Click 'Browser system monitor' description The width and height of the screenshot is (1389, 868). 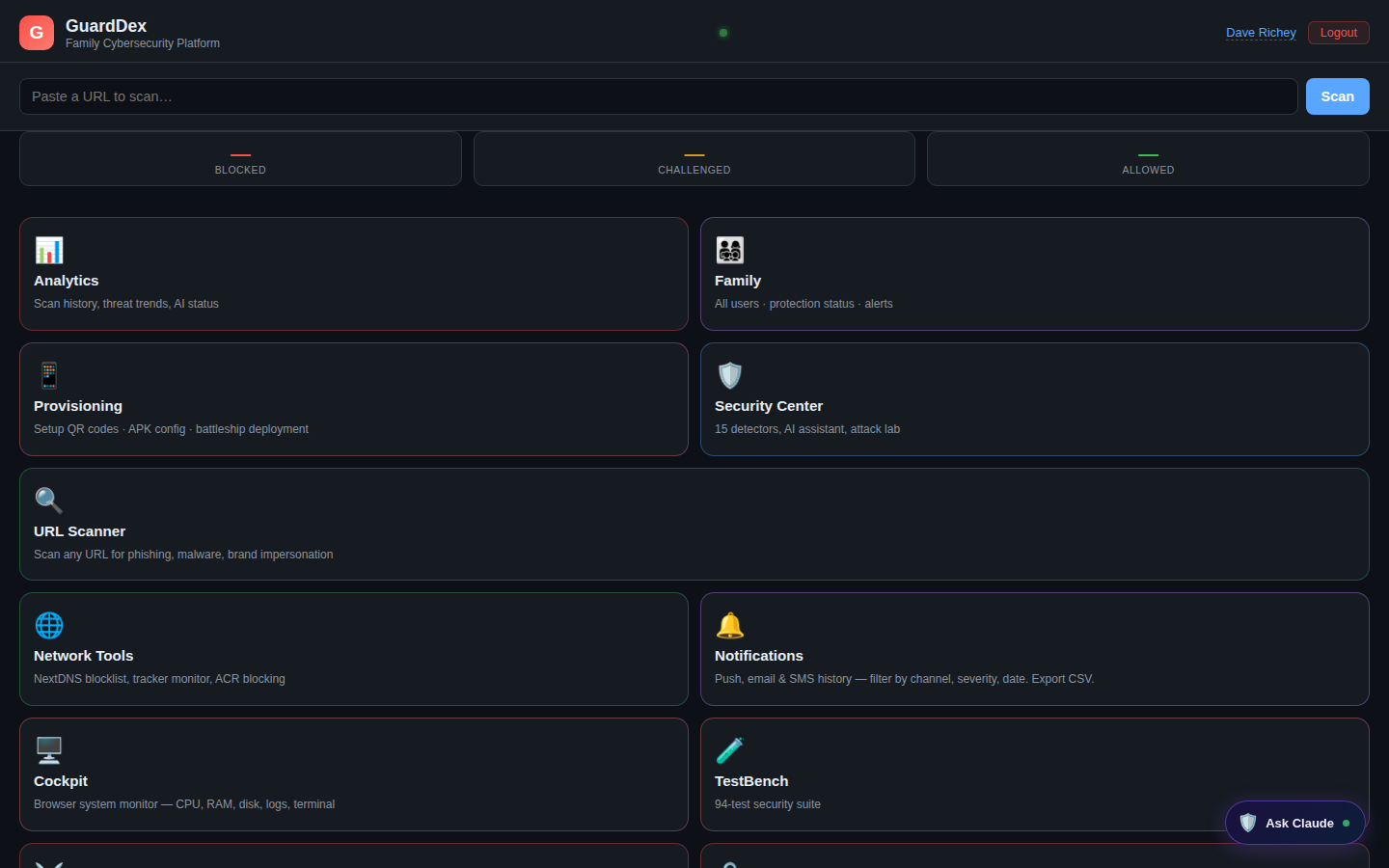tap(184, 804)
